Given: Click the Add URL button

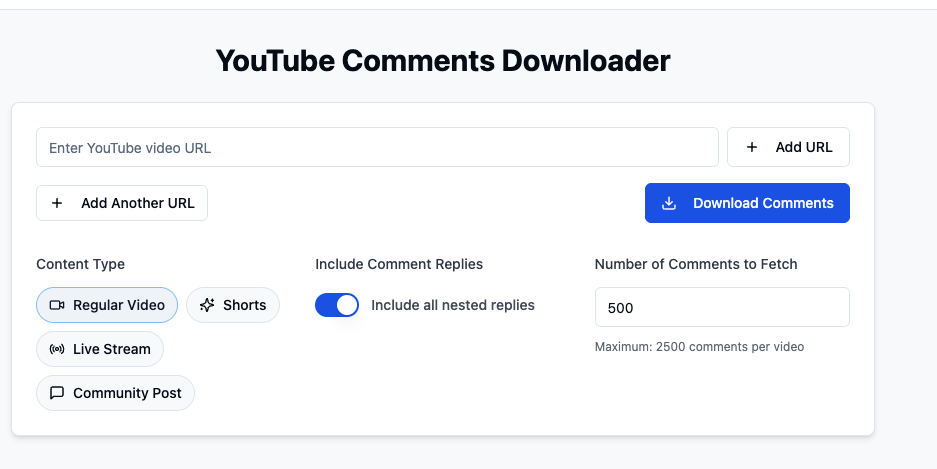Looking at the screenshot, I should coord(788,147).
